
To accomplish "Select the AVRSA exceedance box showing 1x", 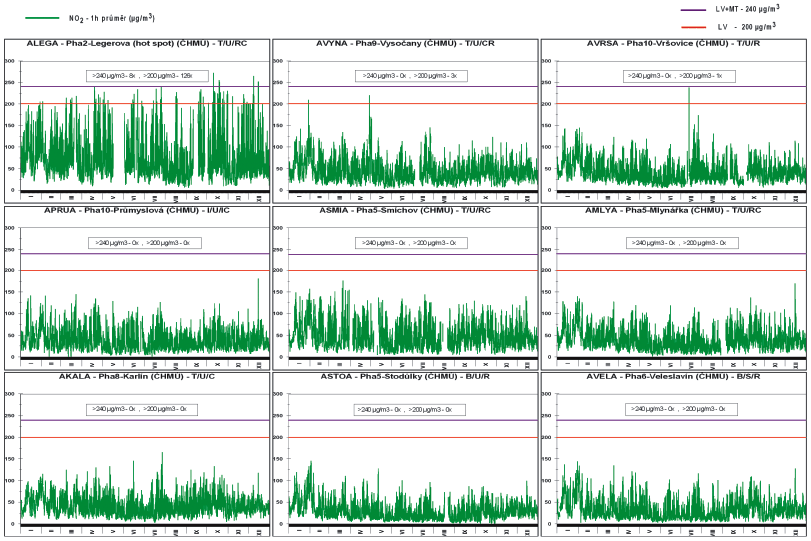I will 679,76.
